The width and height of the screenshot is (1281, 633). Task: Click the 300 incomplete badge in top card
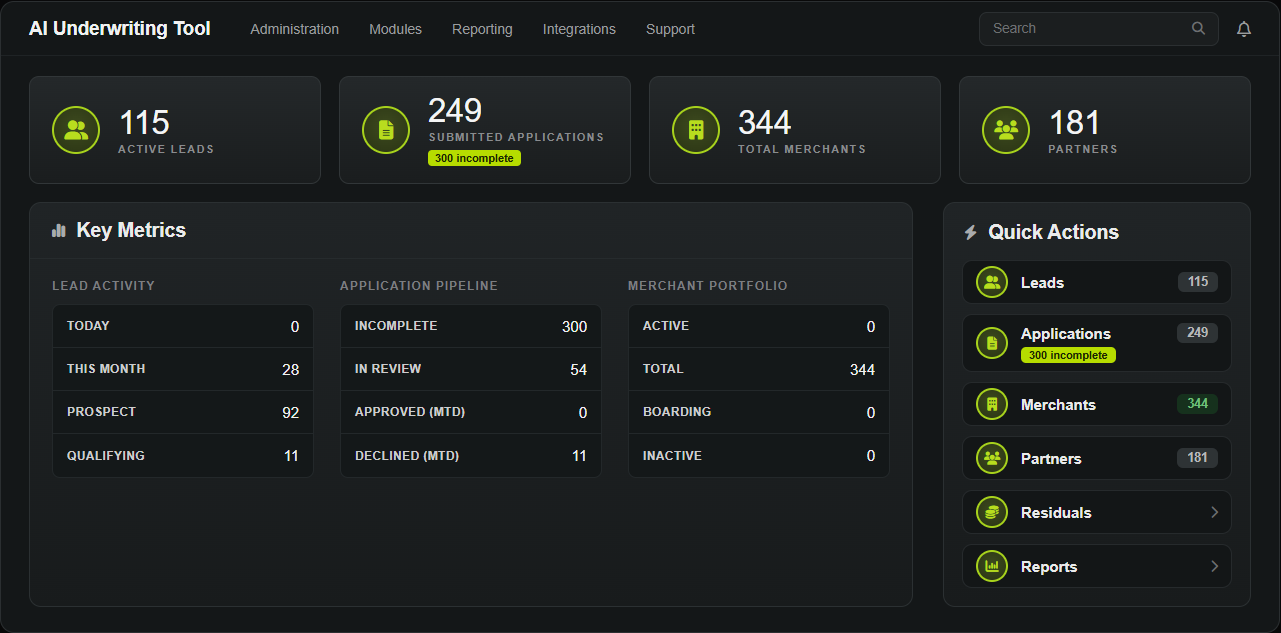click(474, 158)
